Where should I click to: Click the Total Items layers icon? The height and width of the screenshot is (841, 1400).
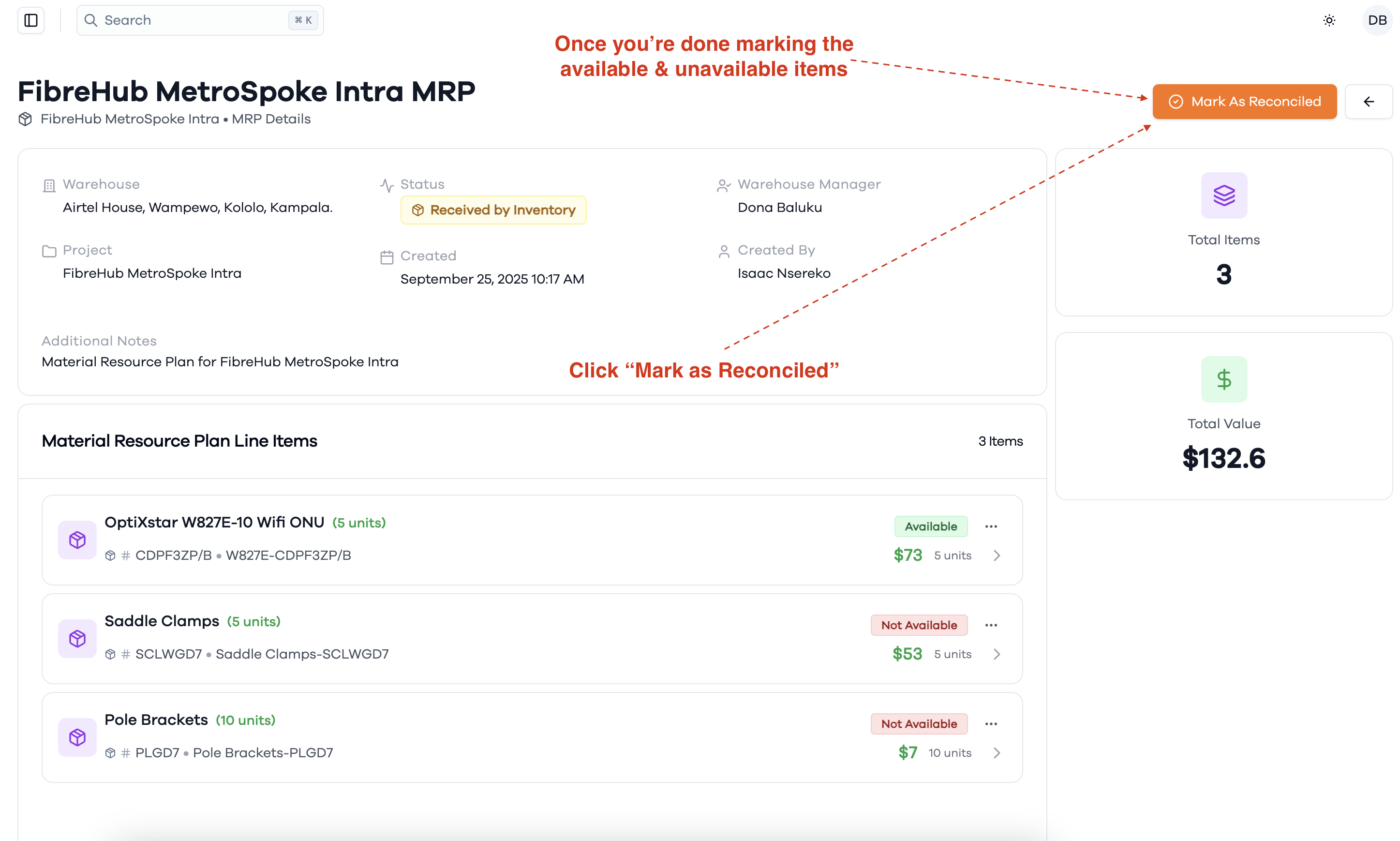1224,195
